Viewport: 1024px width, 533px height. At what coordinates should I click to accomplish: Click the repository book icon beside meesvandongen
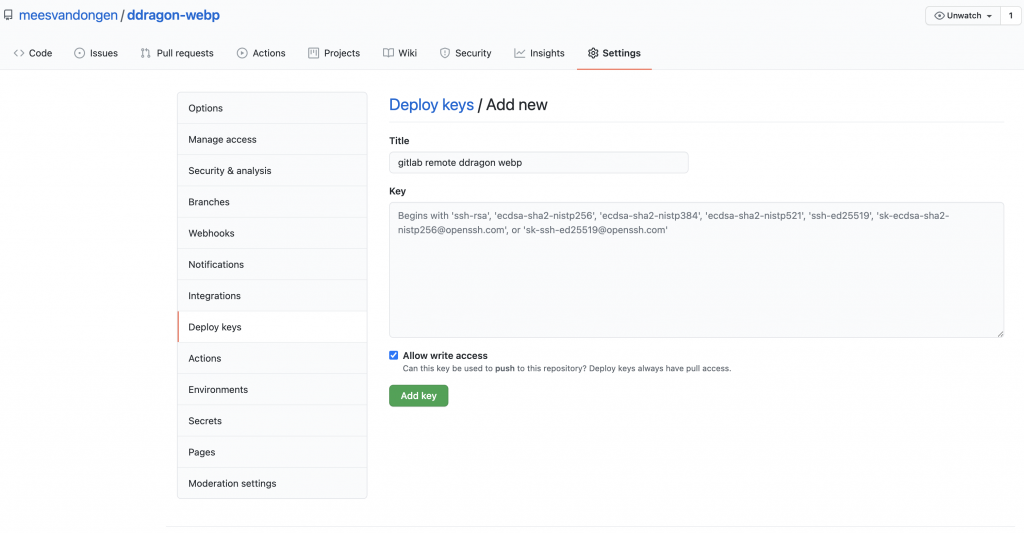(x=8, y=16)
